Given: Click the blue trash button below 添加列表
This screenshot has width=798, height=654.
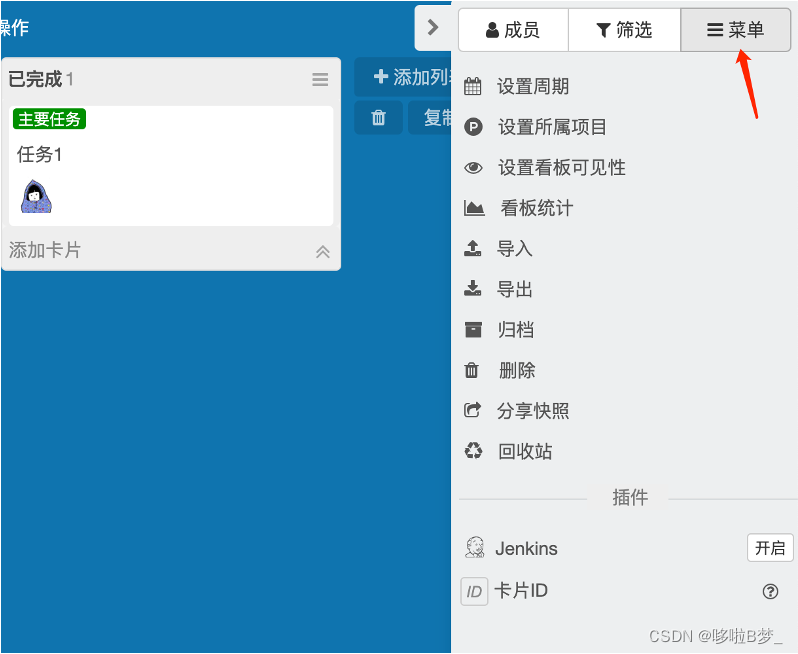Looking at the screenshot, I should [x=379, y=118].
